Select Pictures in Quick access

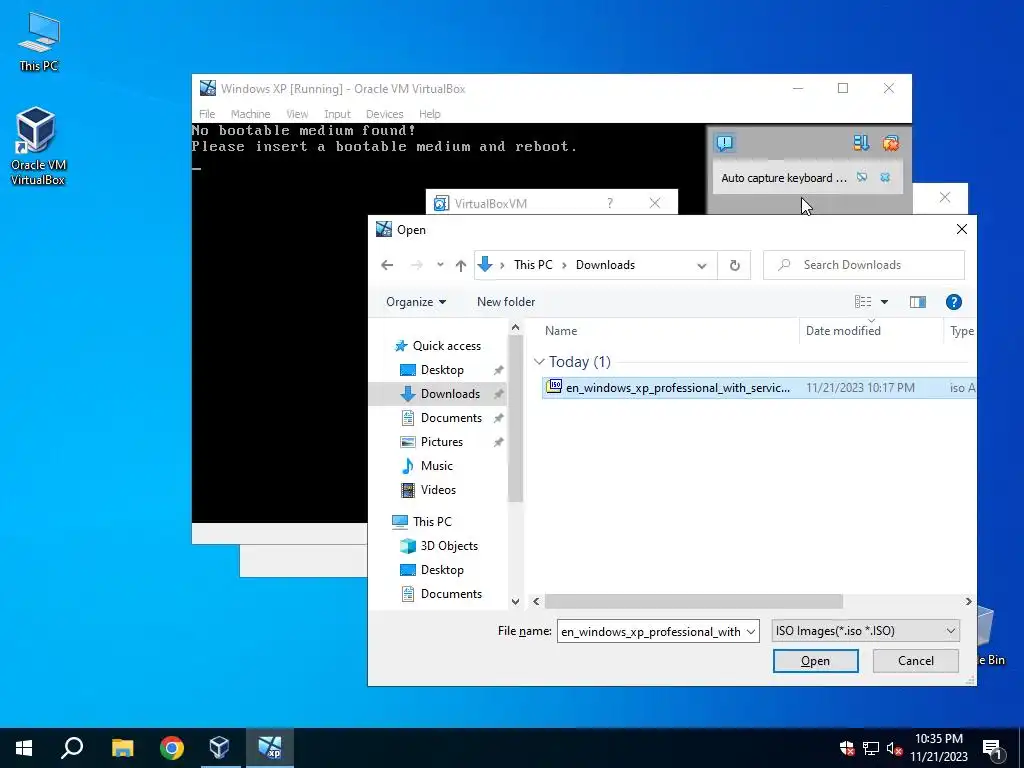click(441, 442)
